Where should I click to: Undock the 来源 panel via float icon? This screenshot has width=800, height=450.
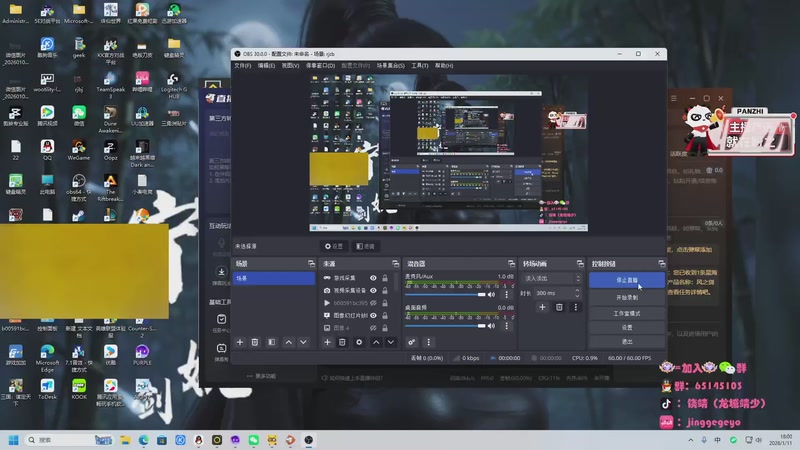click(395, 264)
